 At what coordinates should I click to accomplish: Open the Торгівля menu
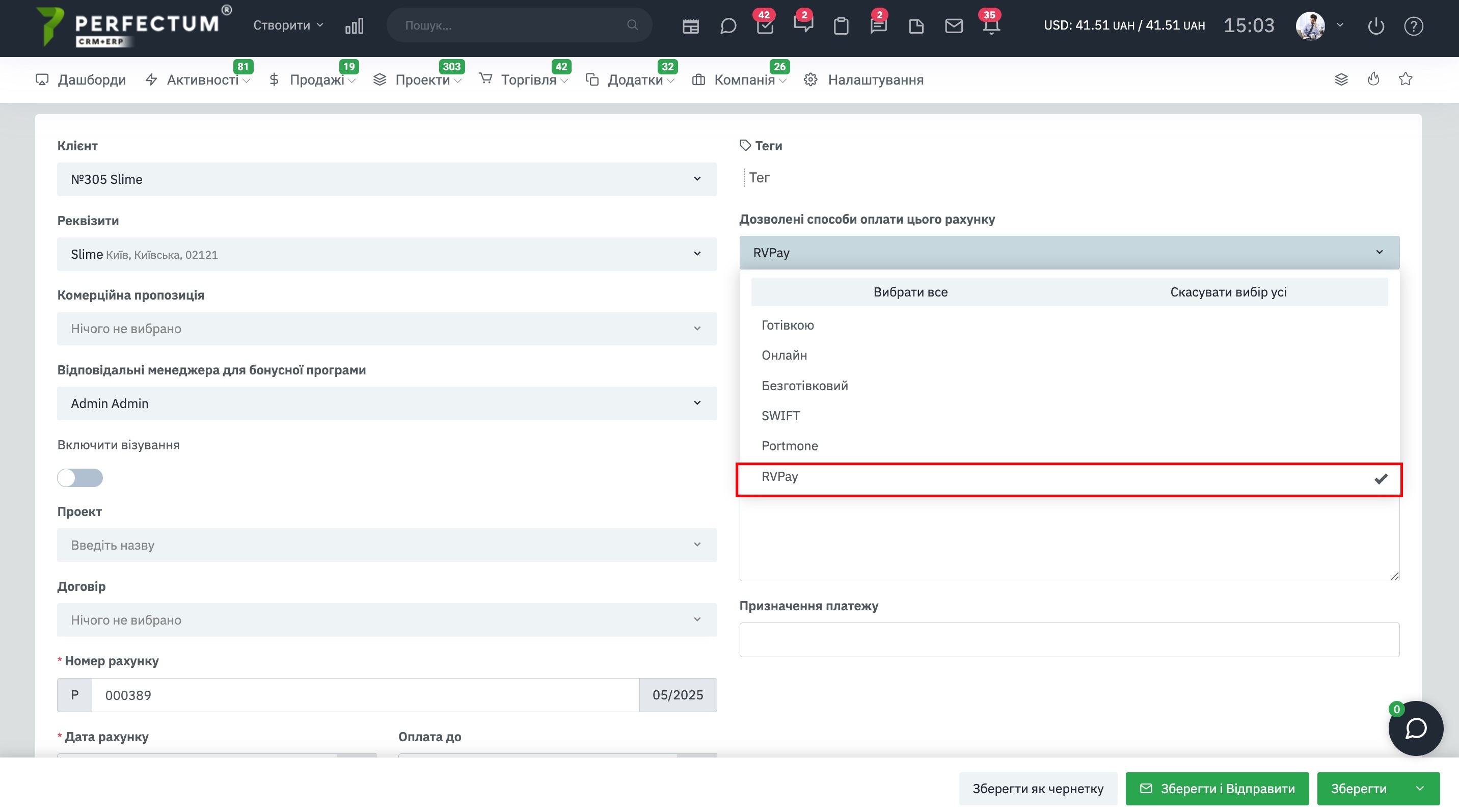coord(523,80)
